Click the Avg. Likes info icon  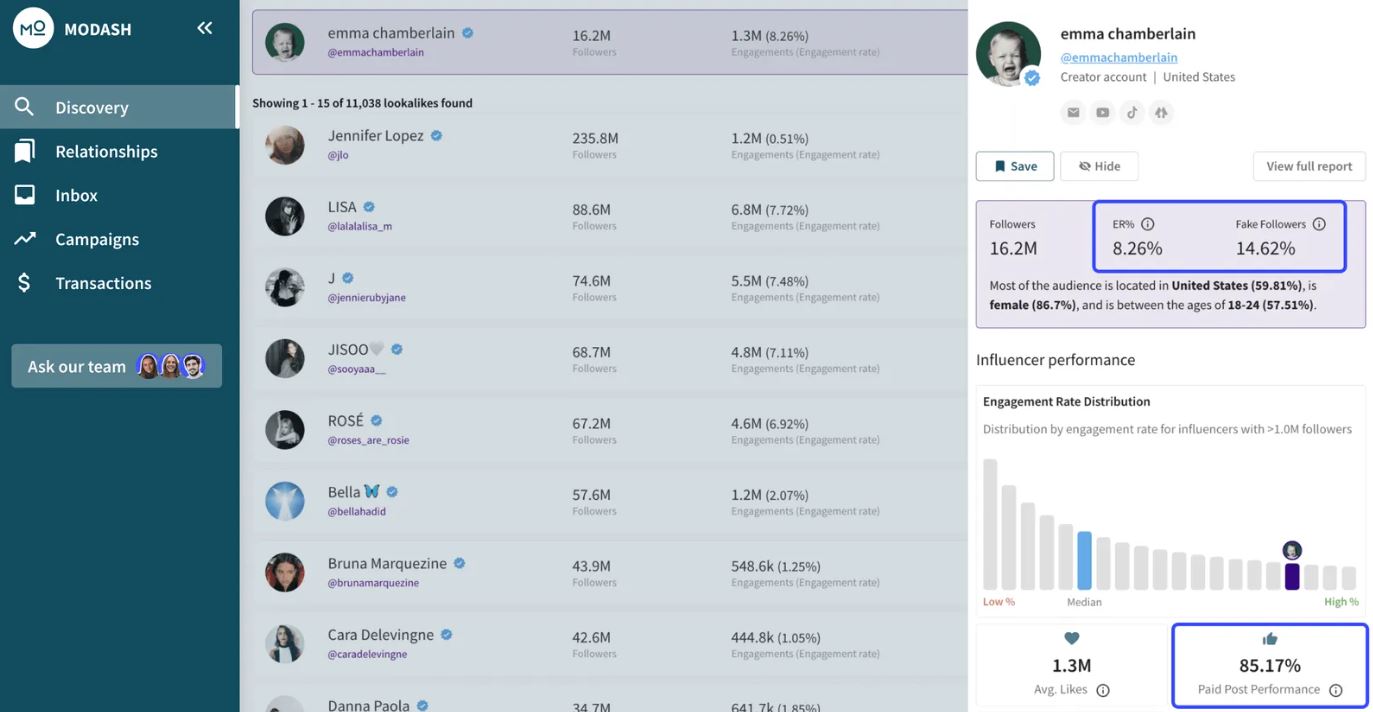1102,690
